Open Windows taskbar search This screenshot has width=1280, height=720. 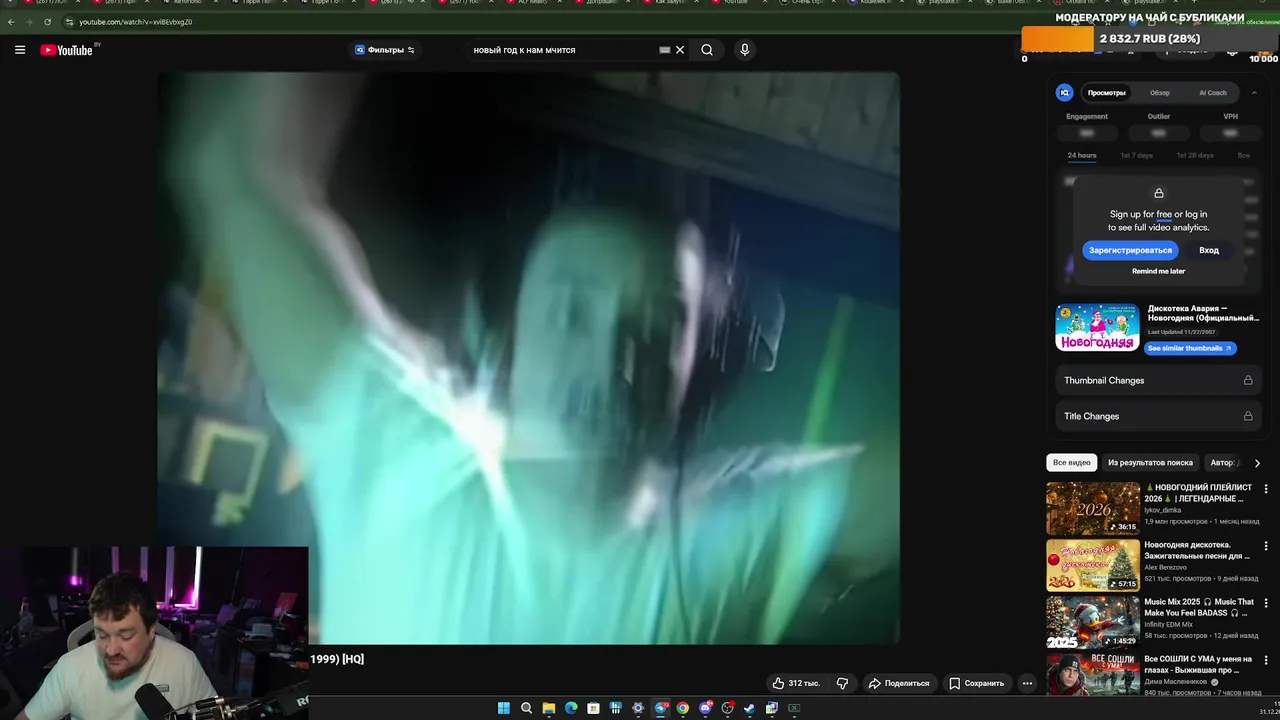(526, 708)
